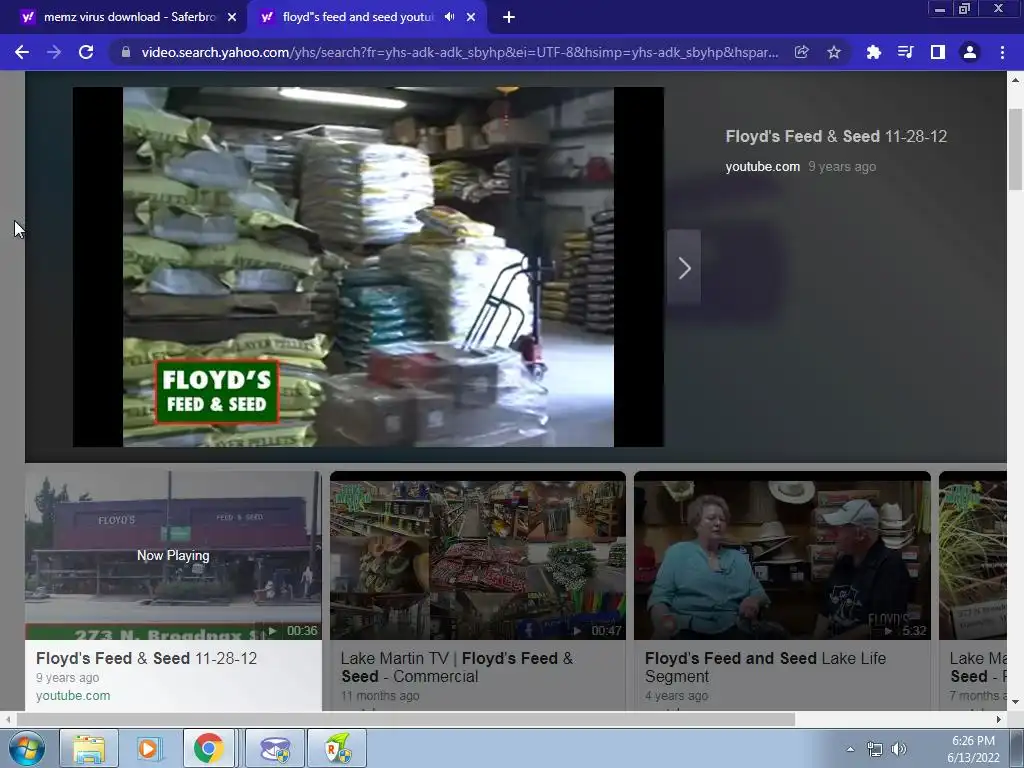Share this page icon in address bar
This screenshot has width=1024, height=768.
pyautogui.click(x=801, y=52)
